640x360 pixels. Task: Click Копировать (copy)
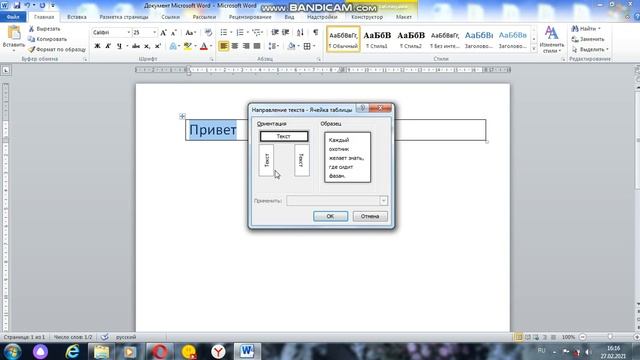coord(47,39)
